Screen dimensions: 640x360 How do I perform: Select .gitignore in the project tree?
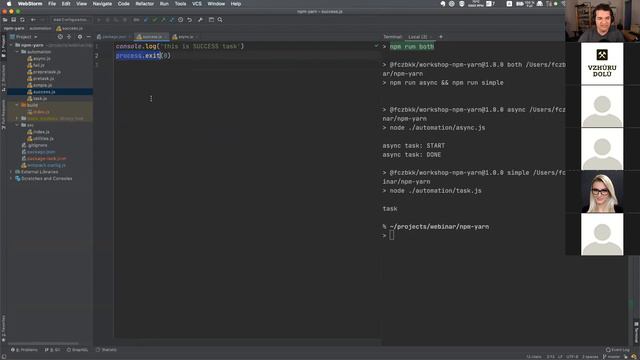pos(38,145)
